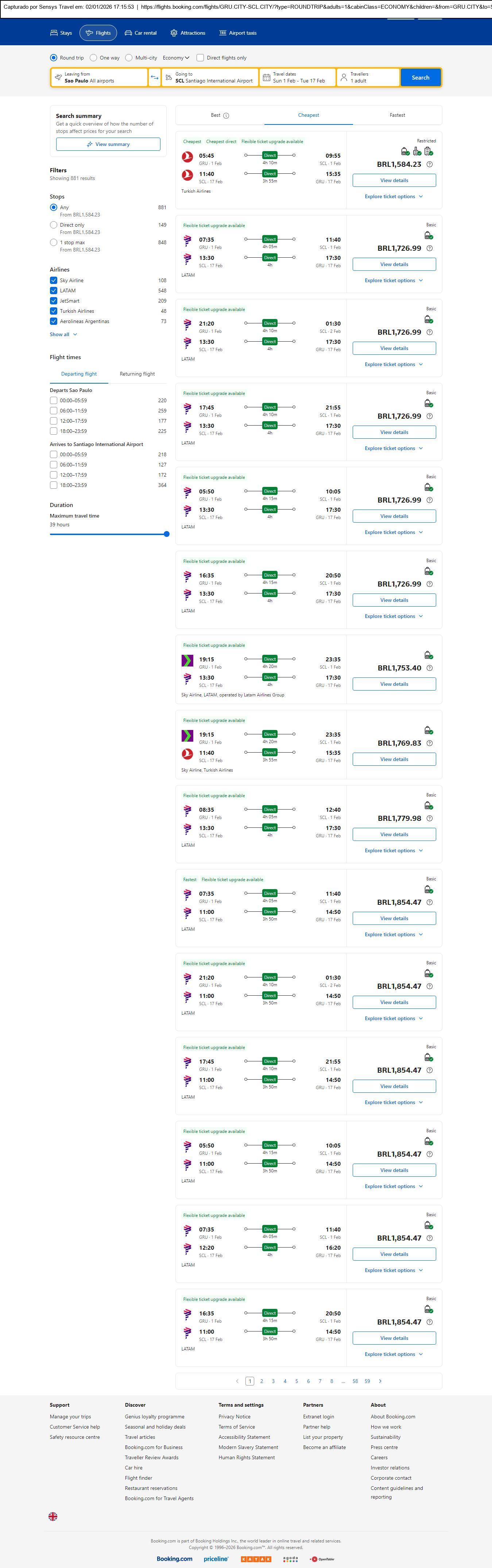Enable the Direct flights only checkbox
This screenshot has height=1568, width=492.
200,58
